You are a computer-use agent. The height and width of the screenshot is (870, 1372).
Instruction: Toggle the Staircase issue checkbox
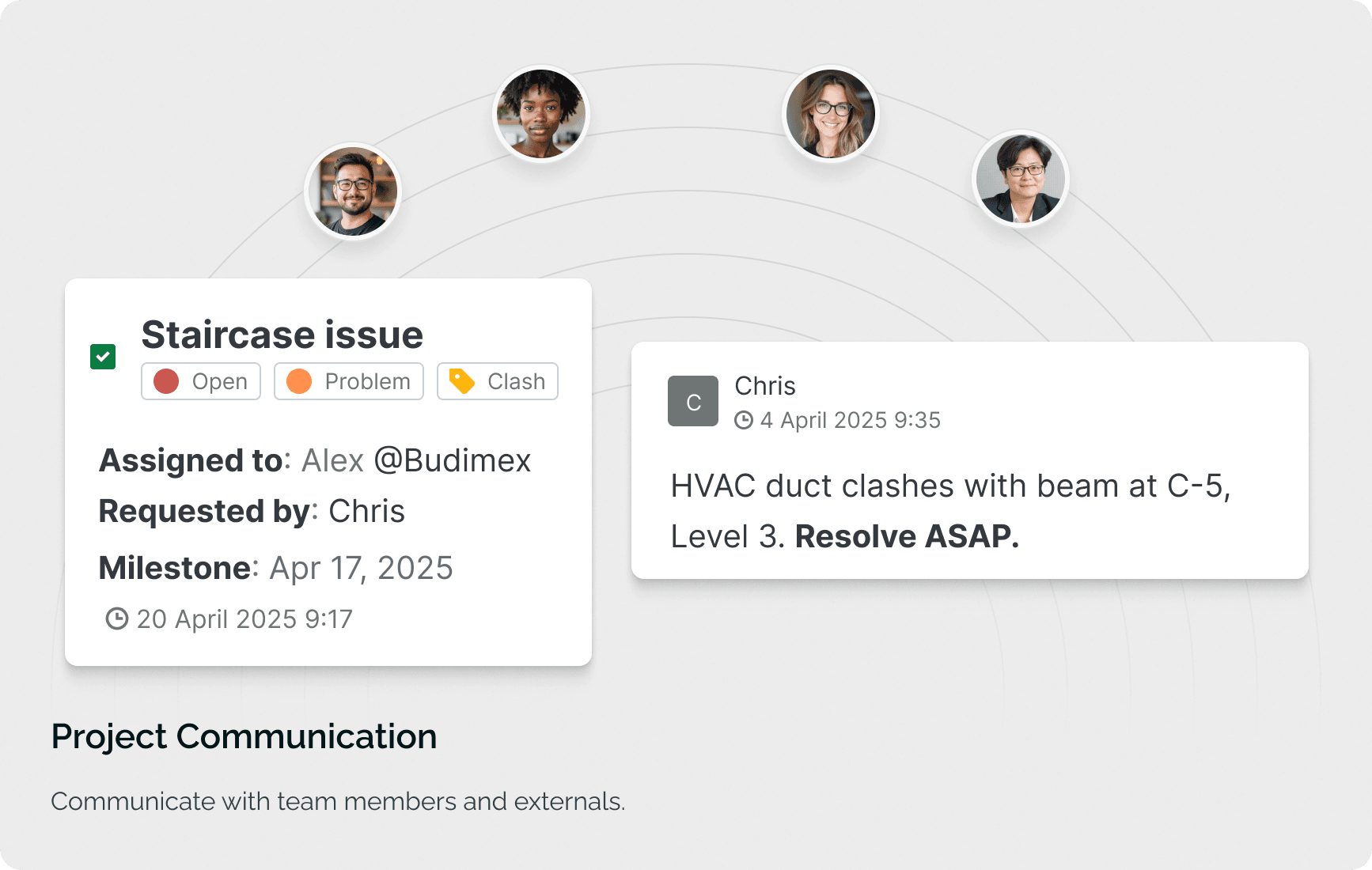click(103, 357)
